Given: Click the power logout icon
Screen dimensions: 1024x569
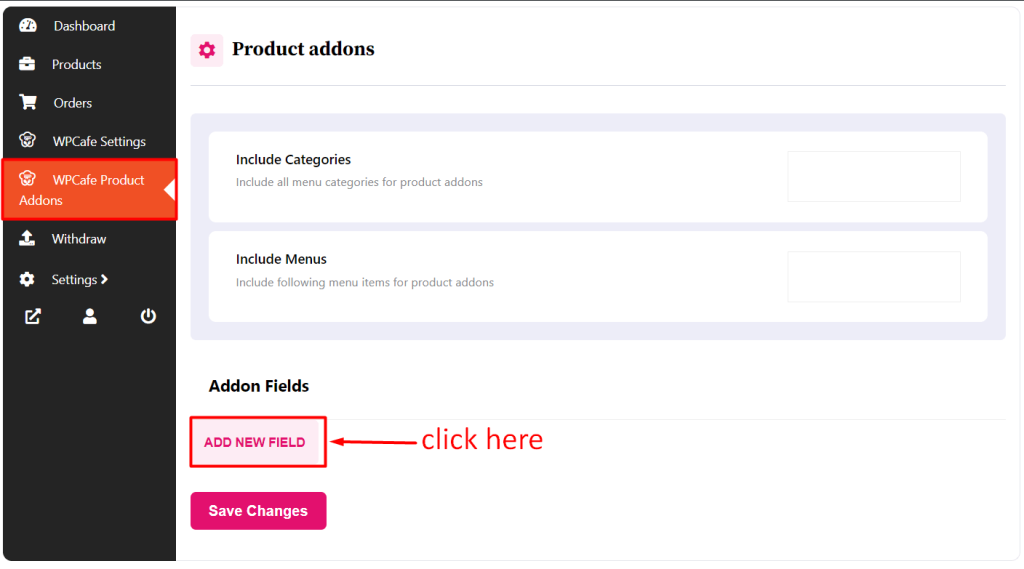Looking at the screenshot, I should click(148, 316).
